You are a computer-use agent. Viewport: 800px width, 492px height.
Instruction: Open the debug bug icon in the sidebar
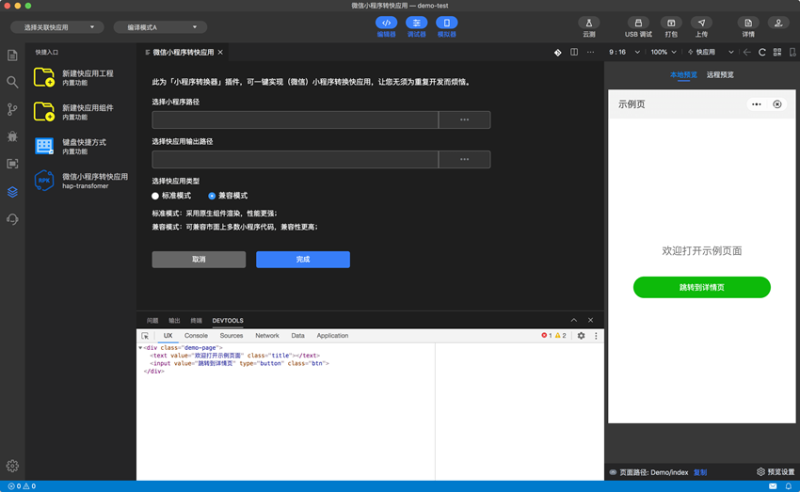point(12,136)
